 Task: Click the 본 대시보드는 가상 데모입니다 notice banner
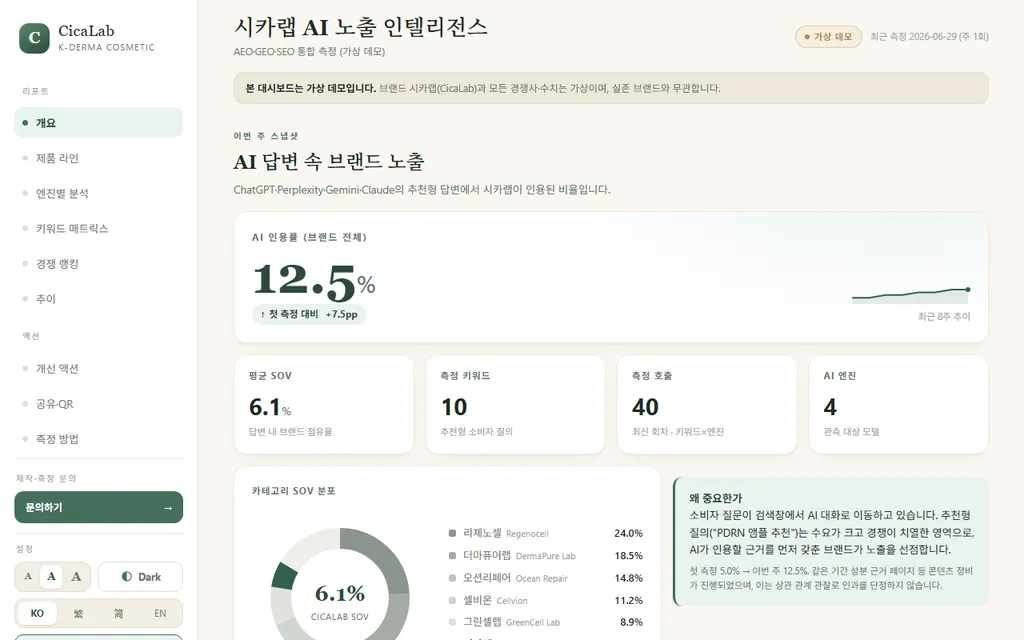point(611,88)
